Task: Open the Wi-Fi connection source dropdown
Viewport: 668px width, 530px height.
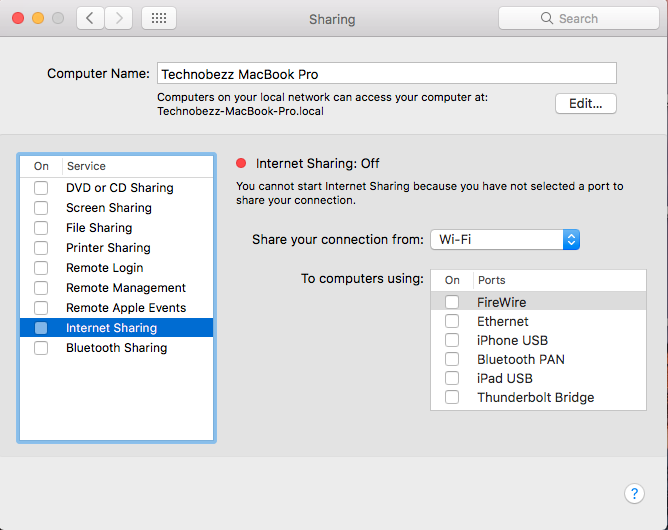Action: (x=505, y=240)
